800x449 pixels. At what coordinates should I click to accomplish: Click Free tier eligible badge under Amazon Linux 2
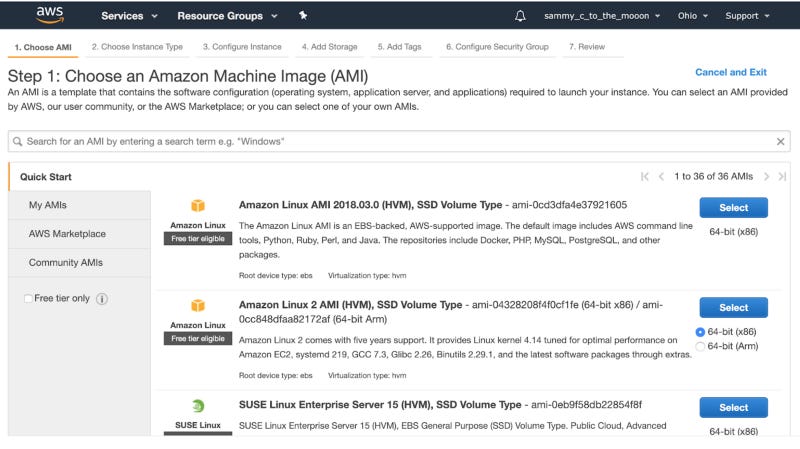pyautogui.click(x=198, y=339)
